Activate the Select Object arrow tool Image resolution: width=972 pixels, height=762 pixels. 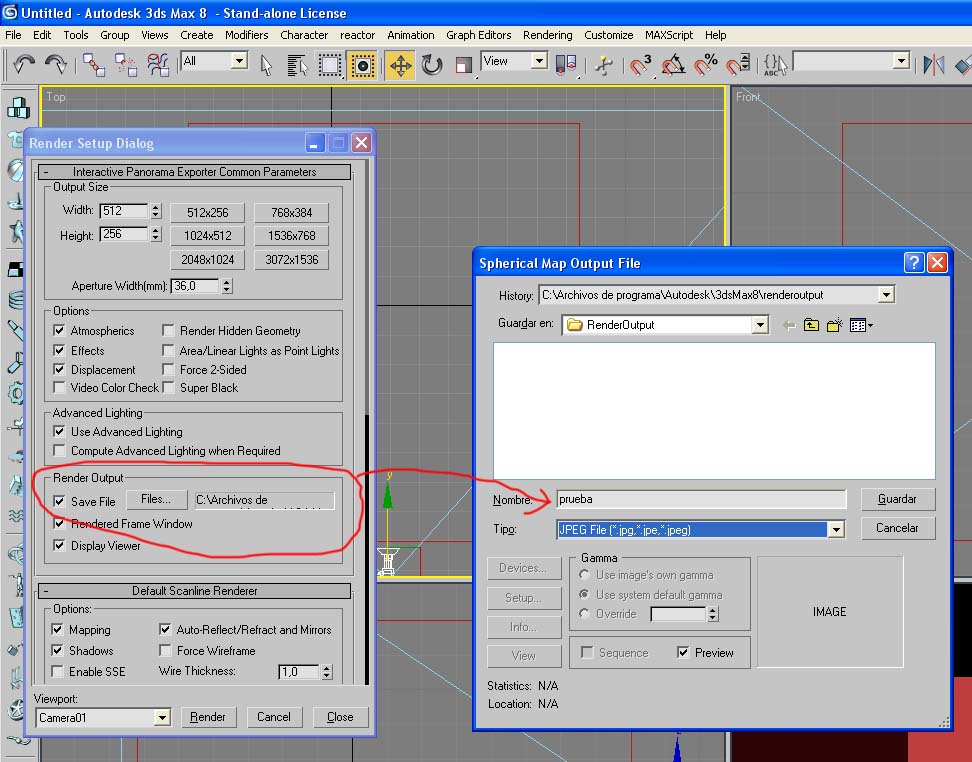[x=267, y=65]
